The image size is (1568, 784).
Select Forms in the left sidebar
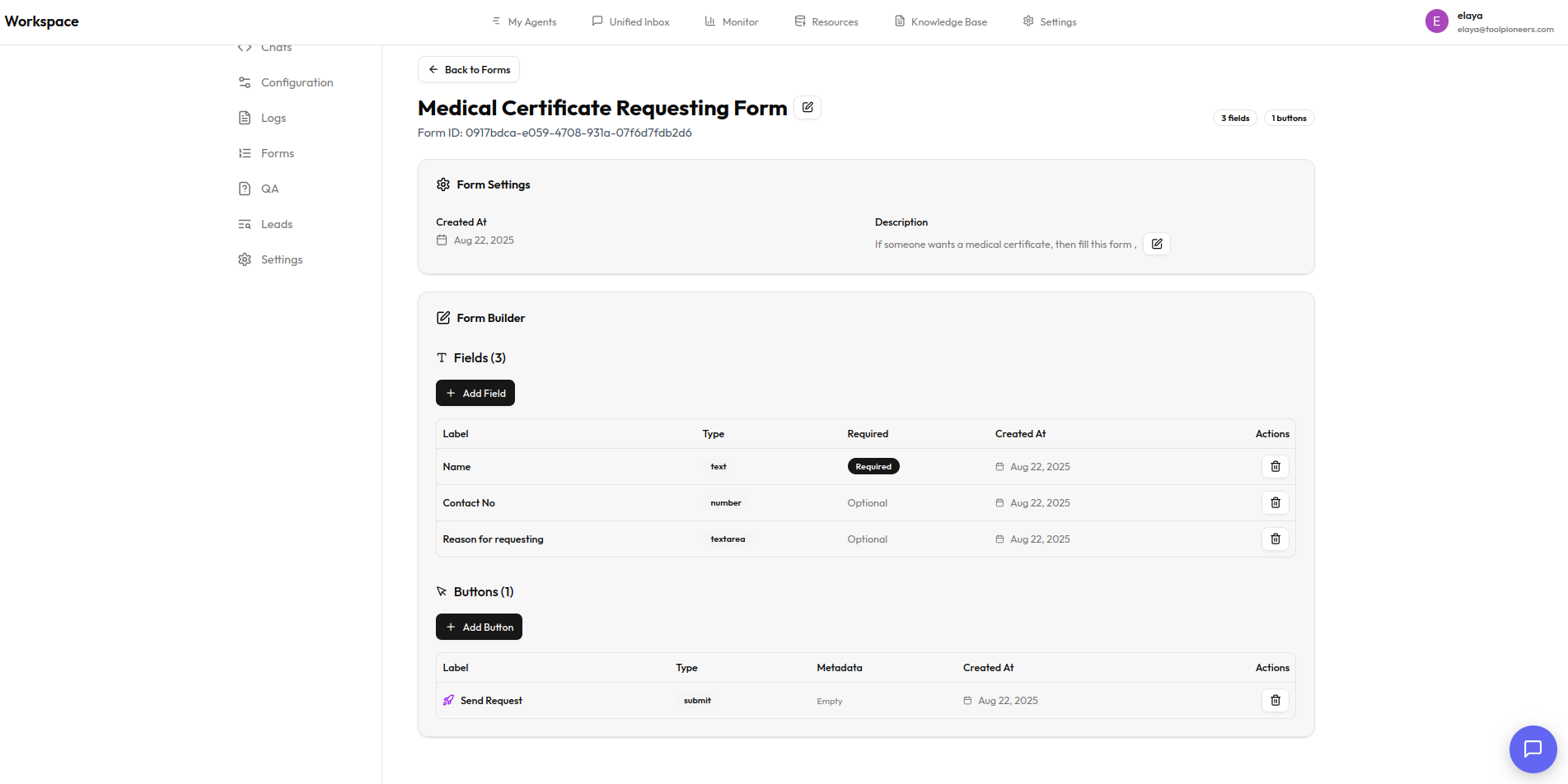pos(277,153)
